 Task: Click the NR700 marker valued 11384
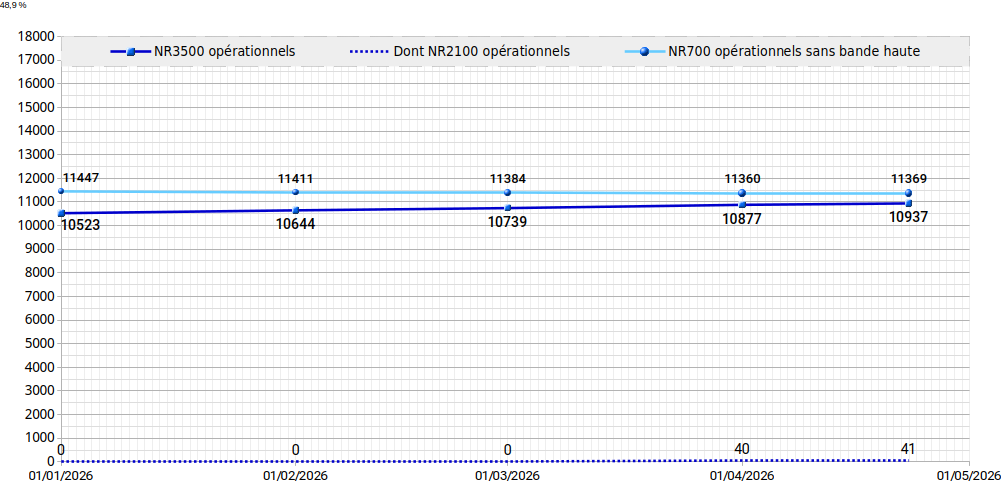pyautogui.click(x=508, y=193)
